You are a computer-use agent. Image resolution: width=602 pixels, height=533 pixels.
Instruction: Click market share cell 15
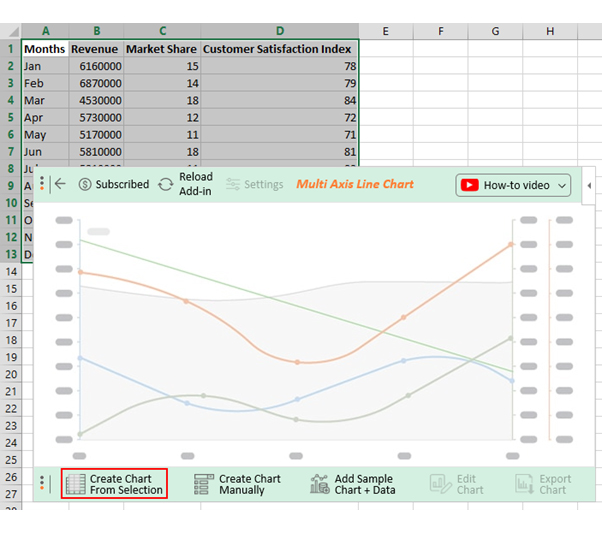tap(162, 66)
